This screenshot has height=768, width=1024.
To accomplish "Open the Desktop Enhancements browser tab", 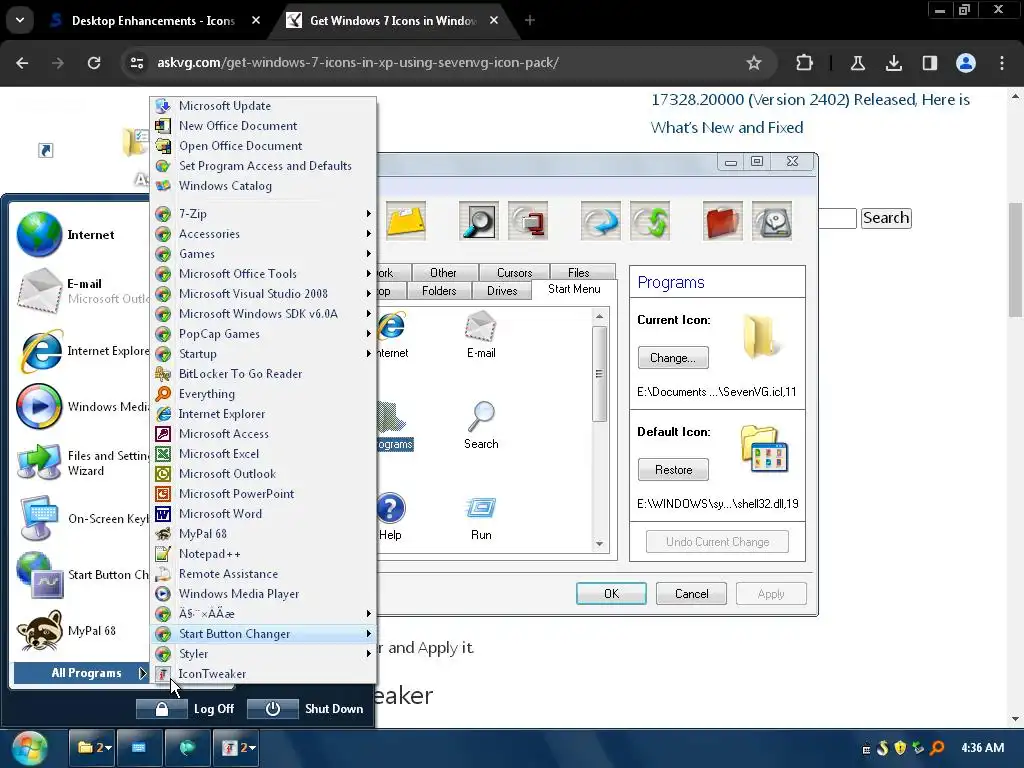I will point(153,21).
